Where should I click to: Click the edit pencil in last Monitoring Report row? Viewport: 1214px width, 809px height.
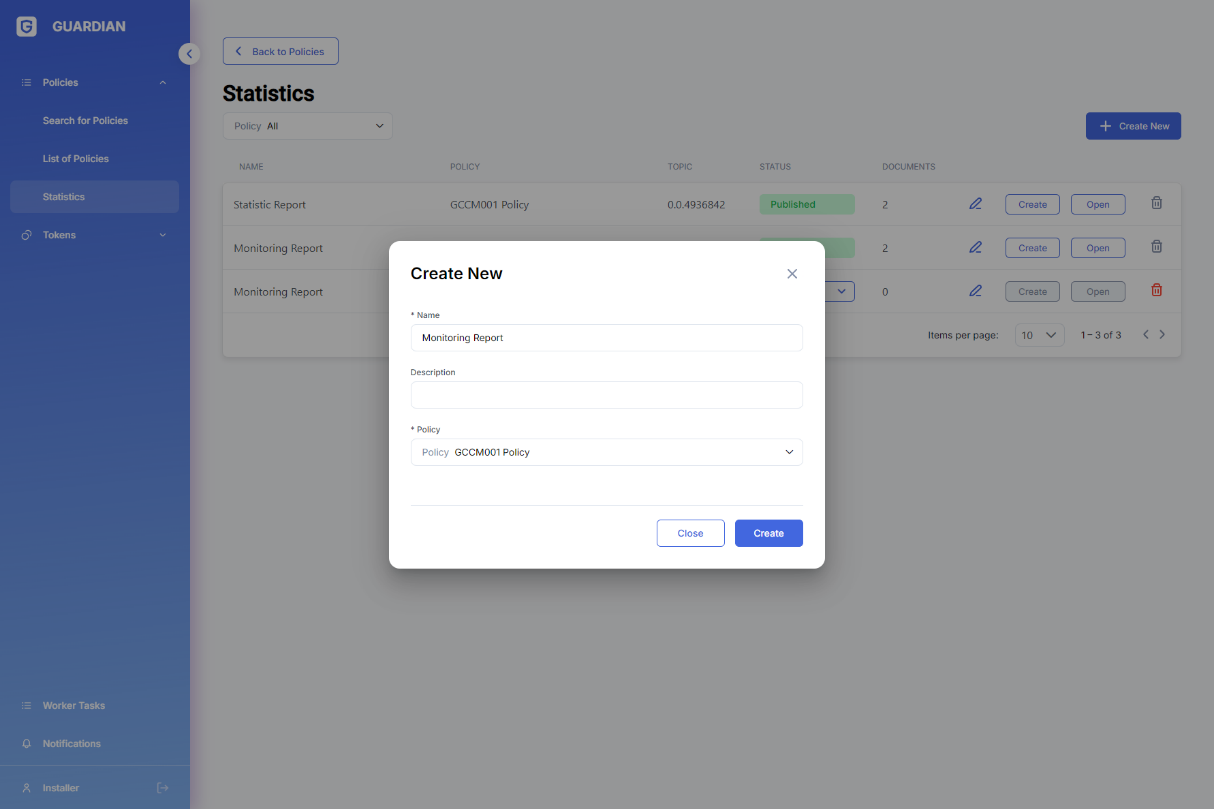point(975,291)
